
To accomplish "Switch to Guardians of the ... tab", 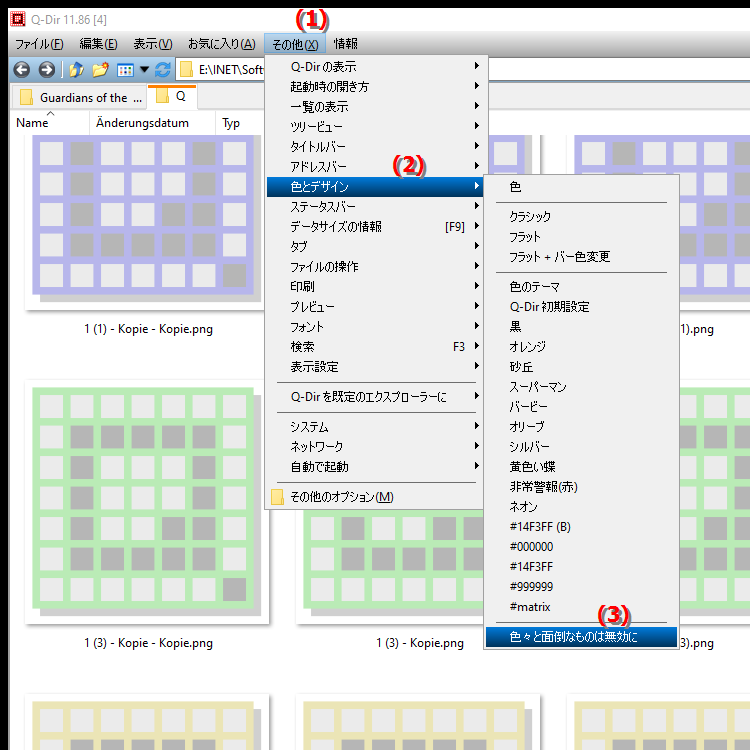I will 80,98.
